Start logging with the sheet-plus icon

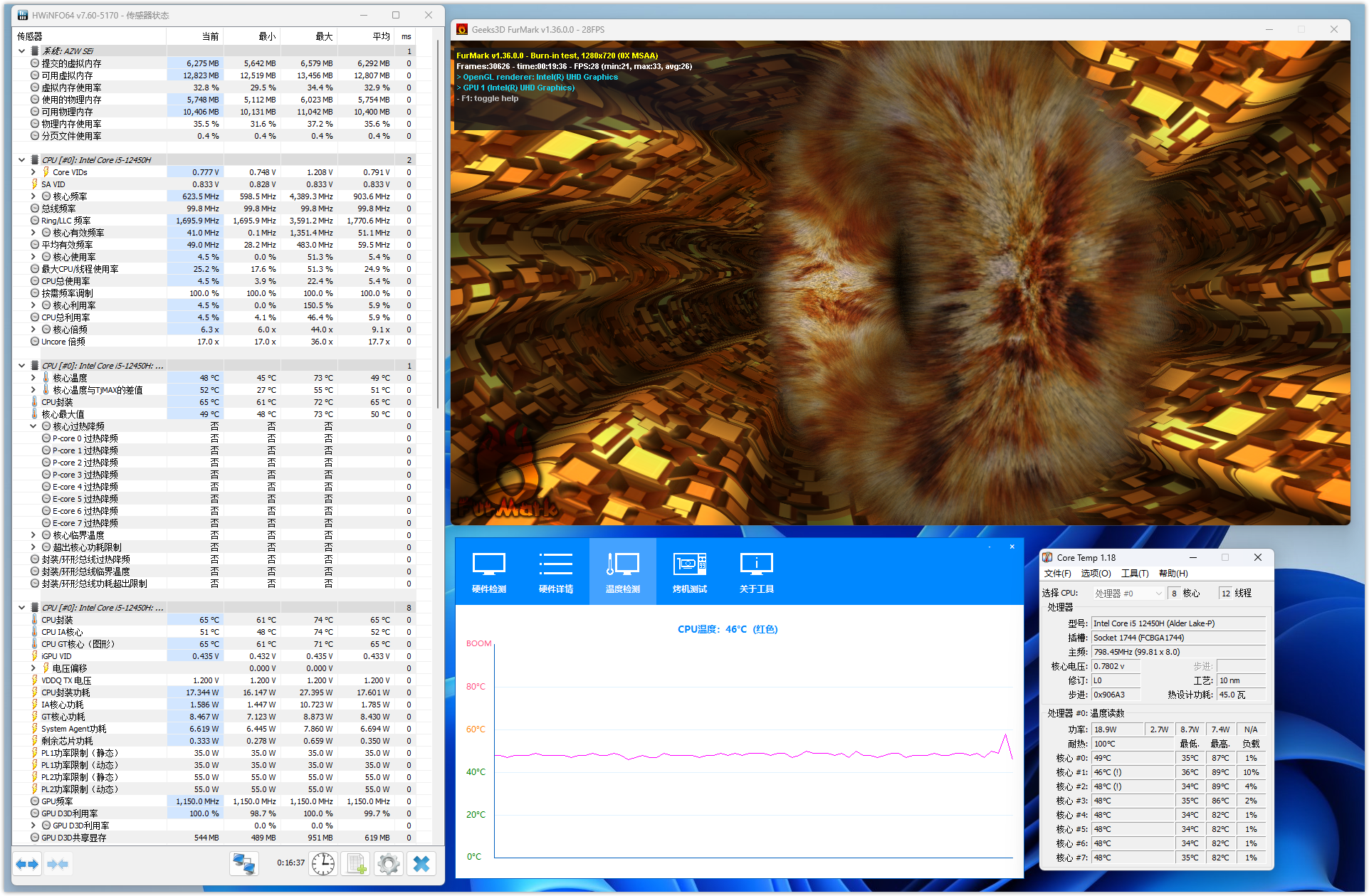pyautogui.click(x=356, y=864)
